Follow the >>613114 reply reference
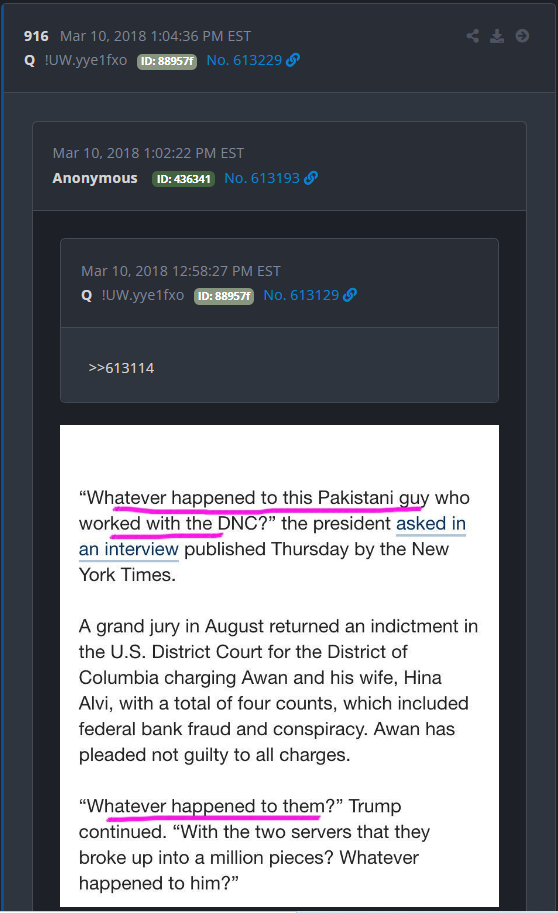 pyautogui.click(x=121, y=368)
